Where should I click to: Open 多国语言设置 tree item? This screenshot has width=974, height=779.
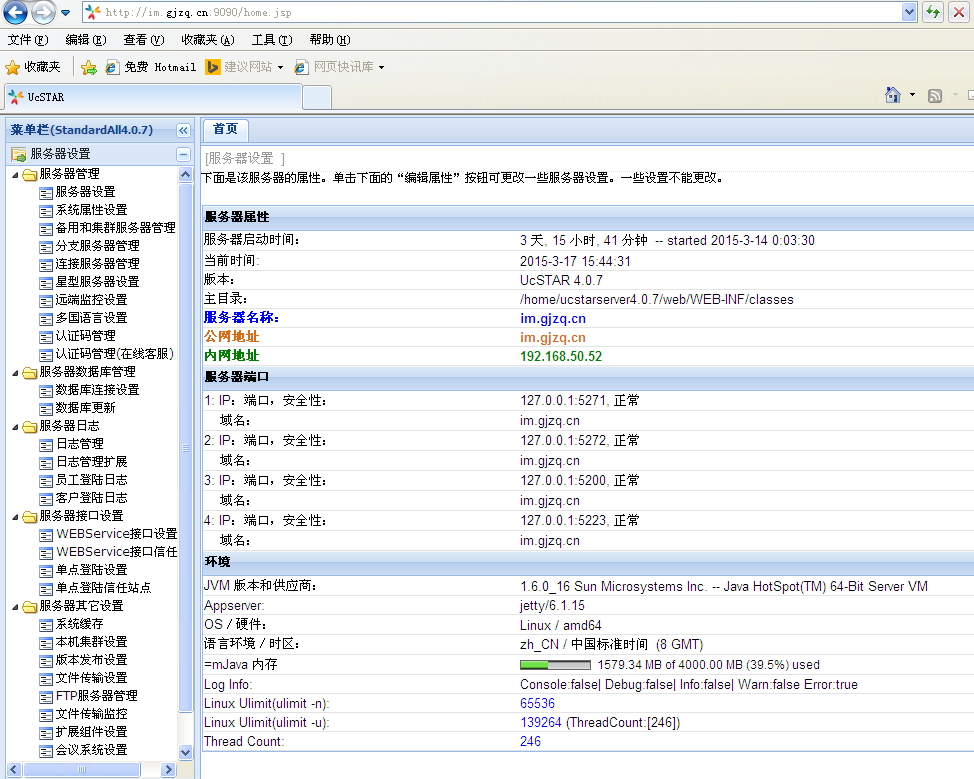click(91, 318)
